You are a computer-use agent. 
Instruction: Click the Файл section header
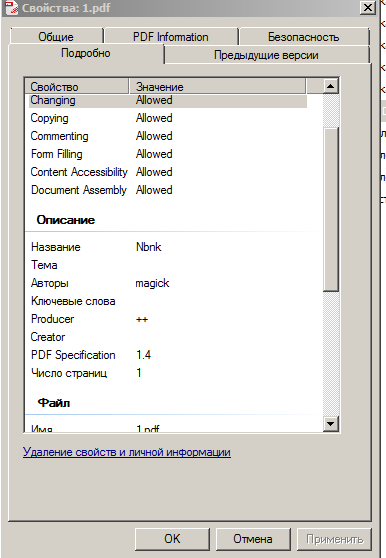54,403
